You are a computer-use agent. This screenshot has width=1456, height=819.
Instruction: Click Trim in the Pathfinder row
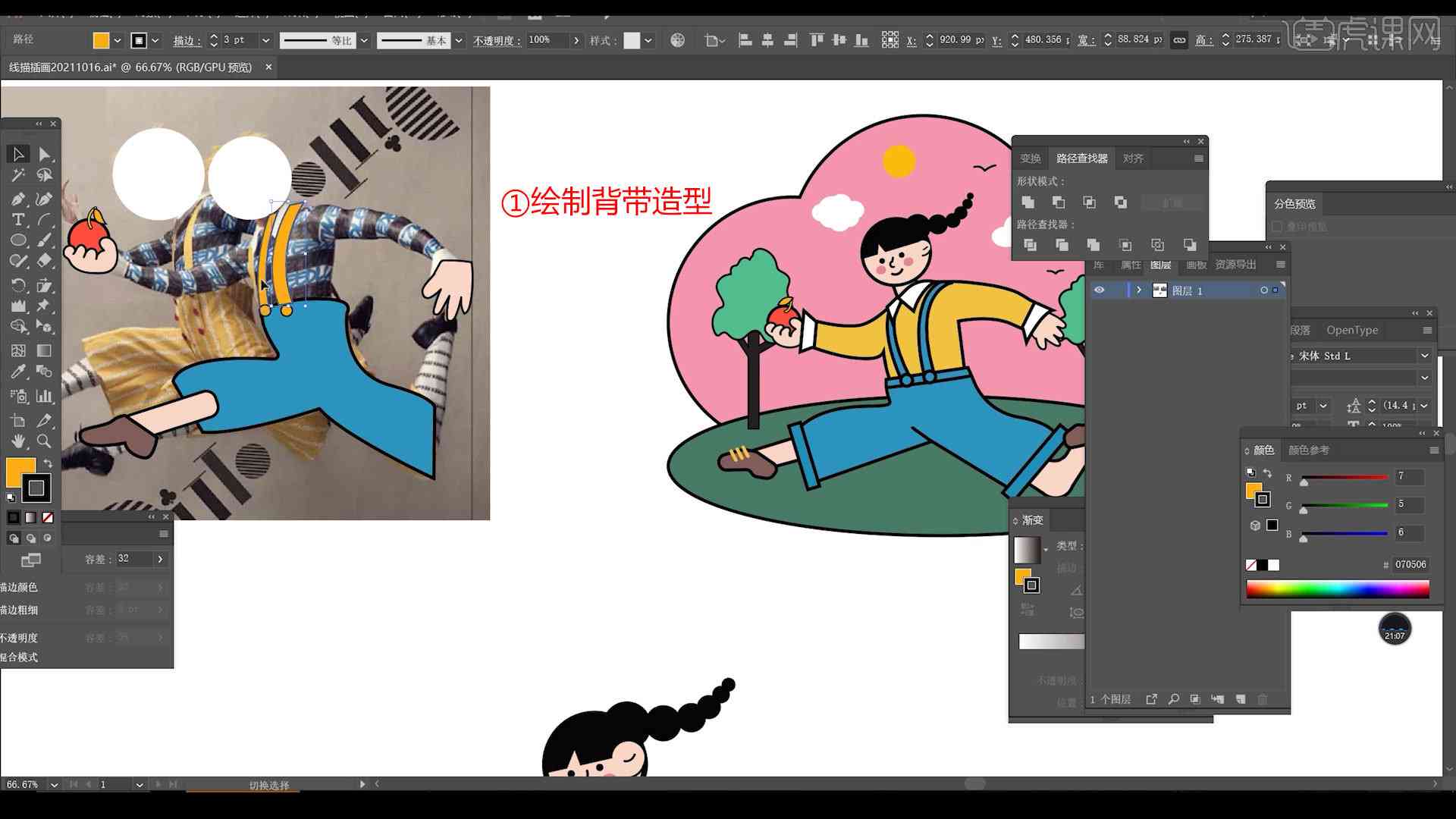[1062, 245]
